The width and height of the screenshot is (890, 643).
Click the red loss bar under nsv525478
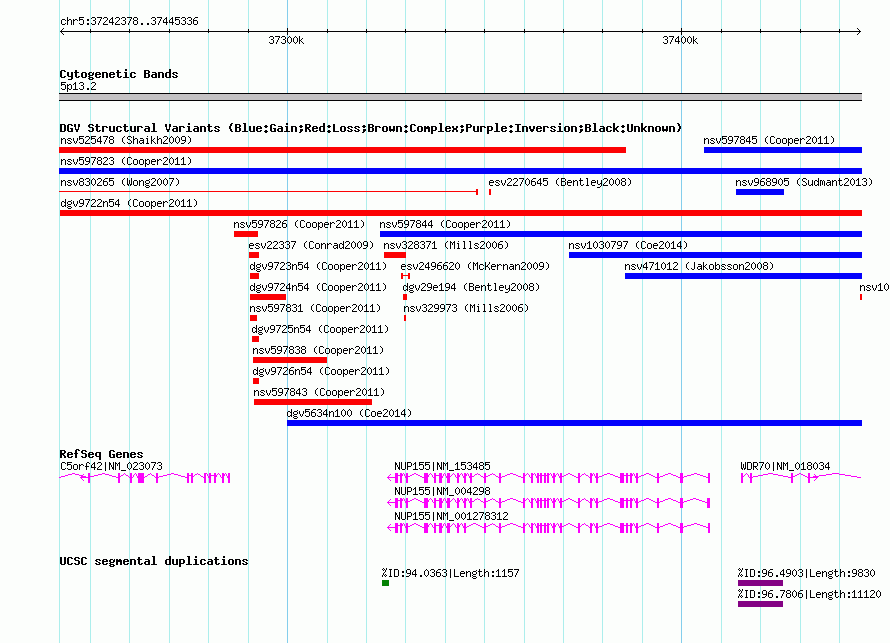tap(342, 150)
